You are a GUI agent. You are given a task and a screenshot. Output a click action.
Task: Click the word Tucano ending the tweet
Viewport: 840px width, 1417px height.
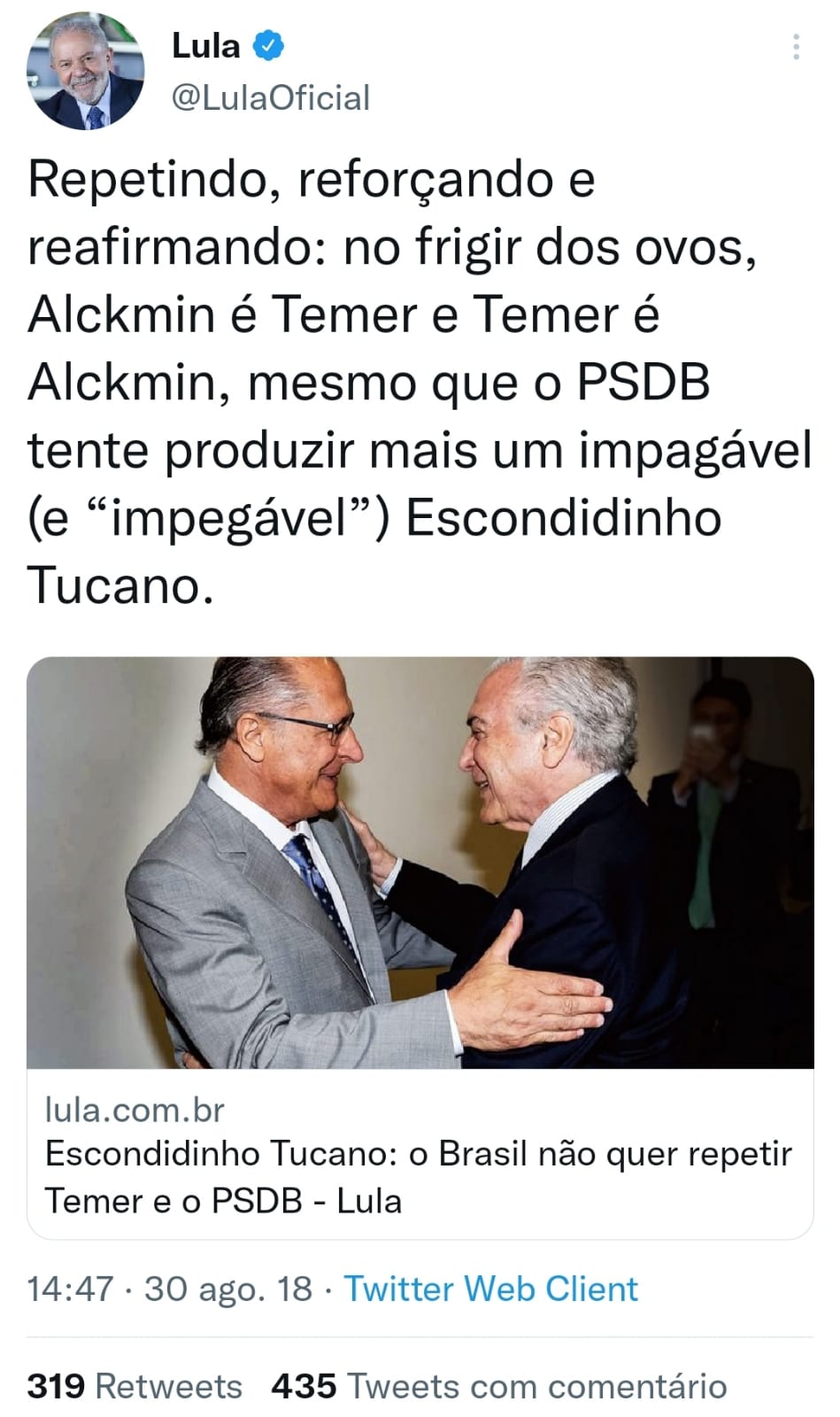(x=120, y=585)
